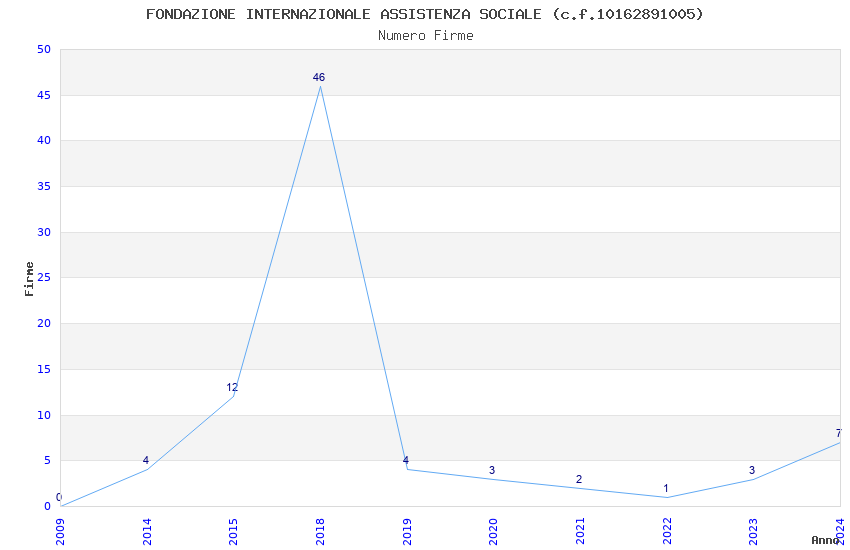This screenshot has height=550, width=850.
Task: Click the x-axis year label 2019
Action: coord(407,532)
